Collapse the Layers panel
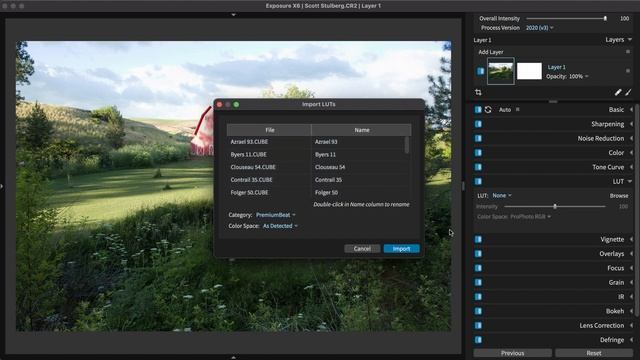640x360 pixels. [x=630, y=40]
